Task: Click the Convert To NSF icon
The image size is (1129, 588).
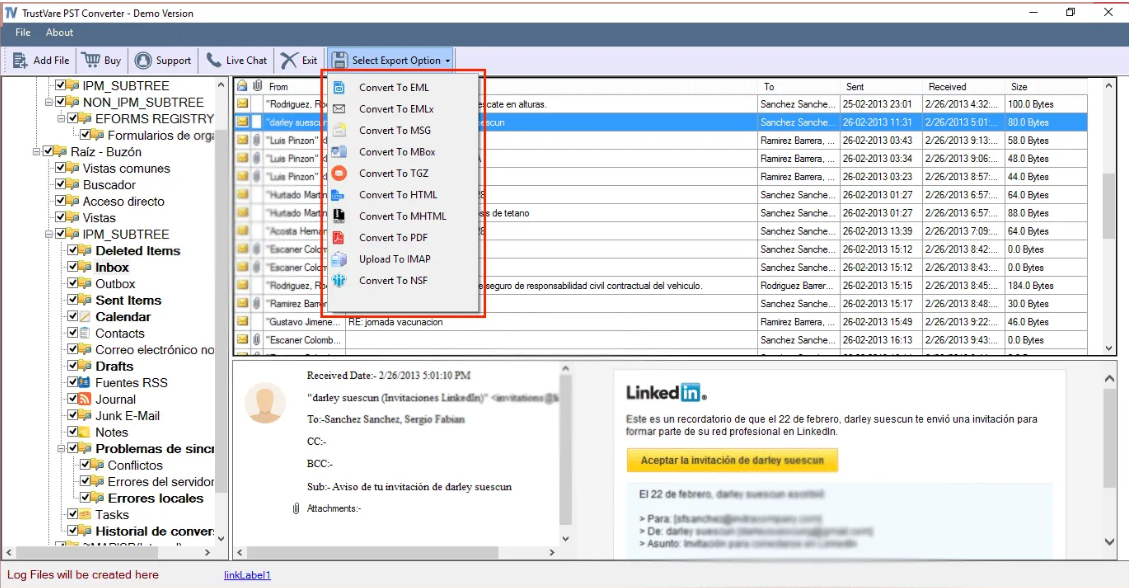Action: pos(338,281)
